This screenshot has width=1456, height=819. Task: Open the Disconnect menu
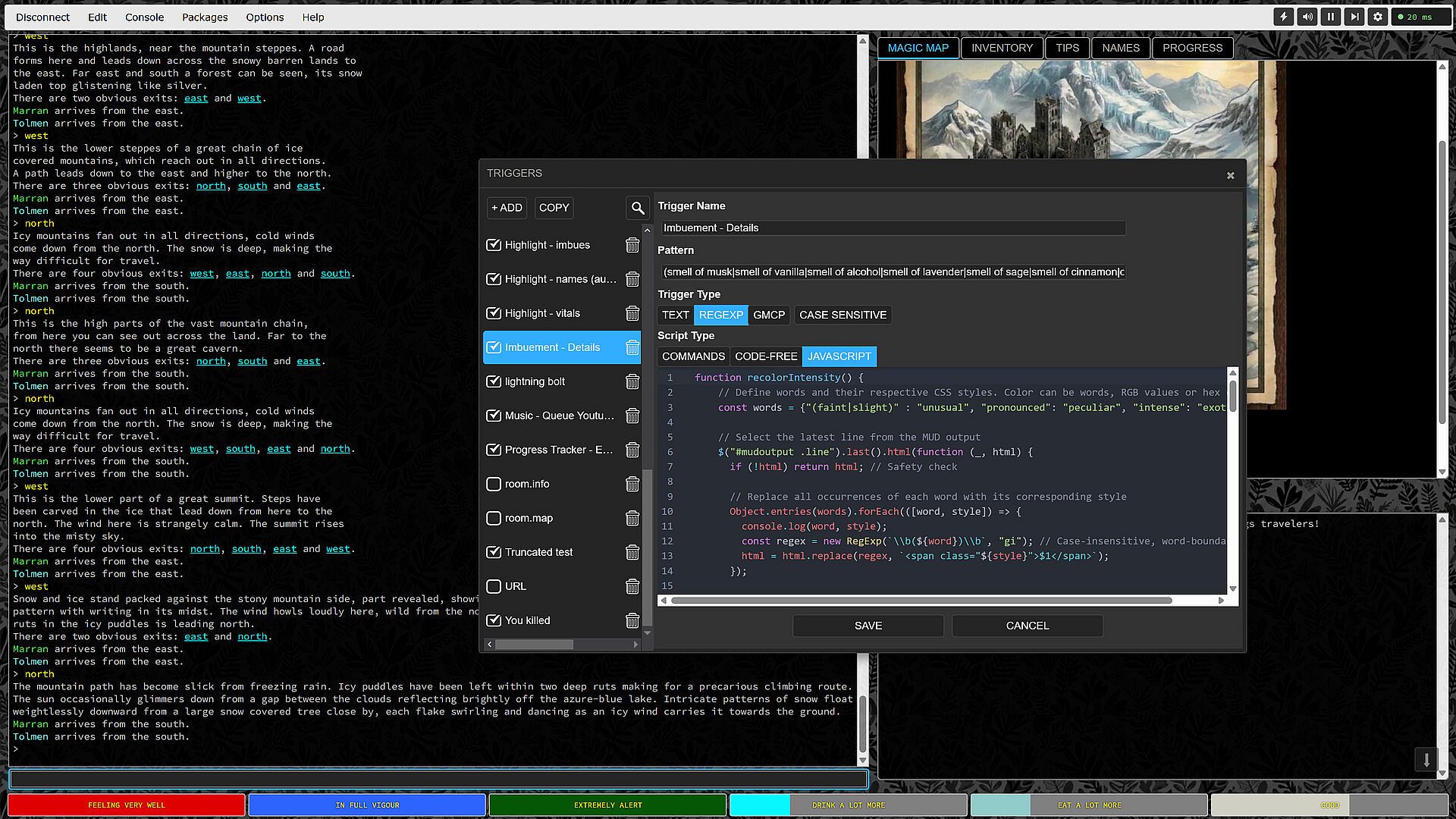point(42,17)
